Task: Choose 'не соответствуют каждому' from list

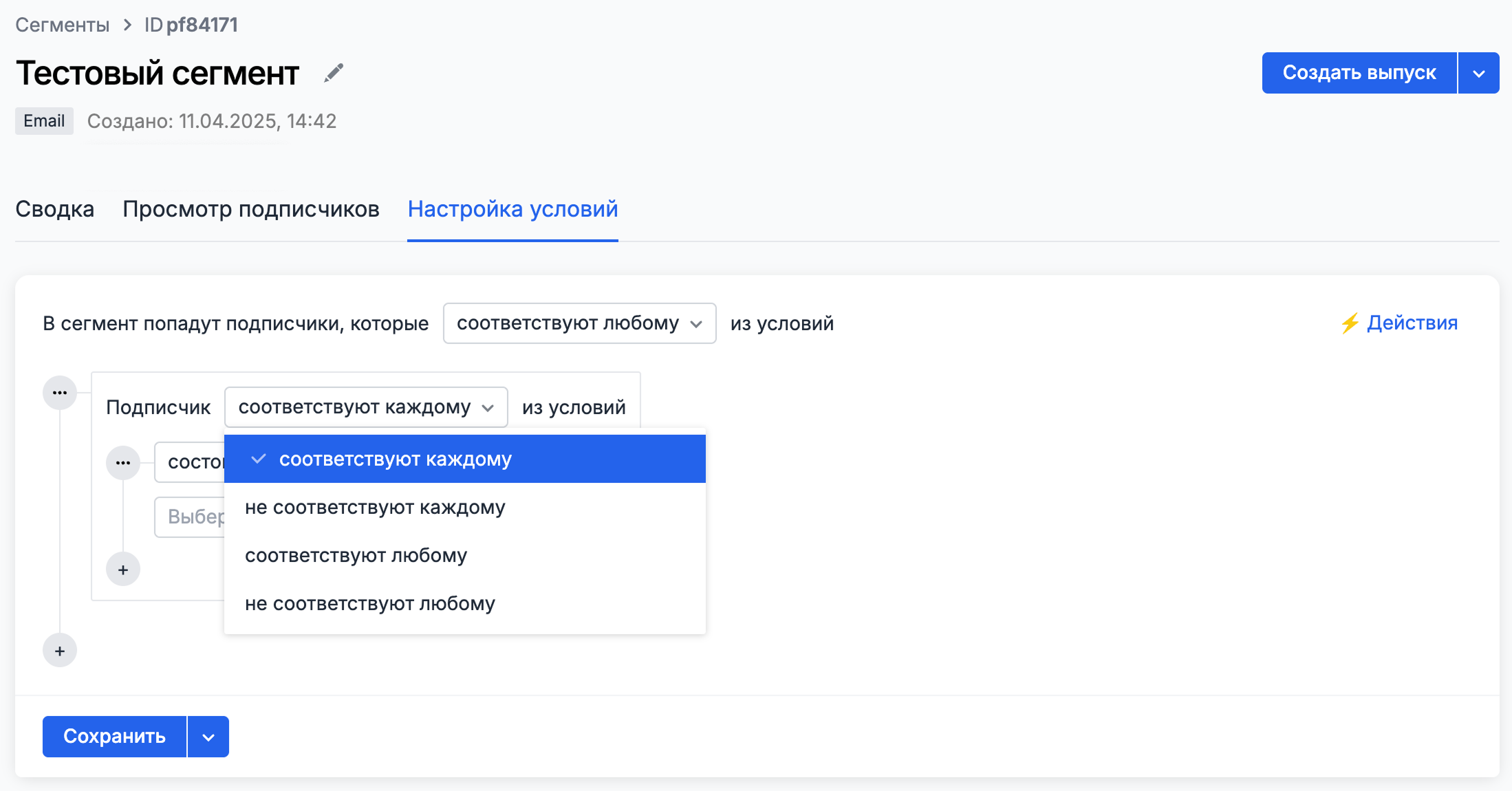Action: [x=375, y=508]
